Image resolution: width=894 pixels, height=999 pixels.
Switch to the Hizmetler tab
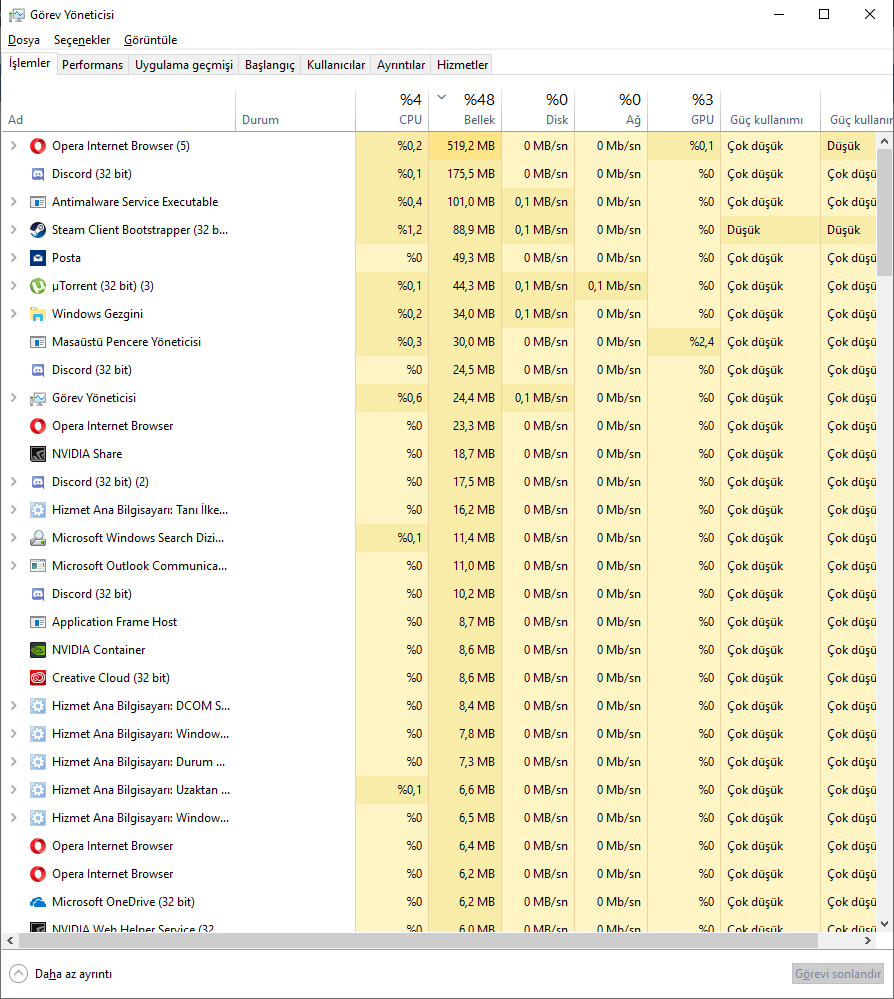tap(462, 65)
